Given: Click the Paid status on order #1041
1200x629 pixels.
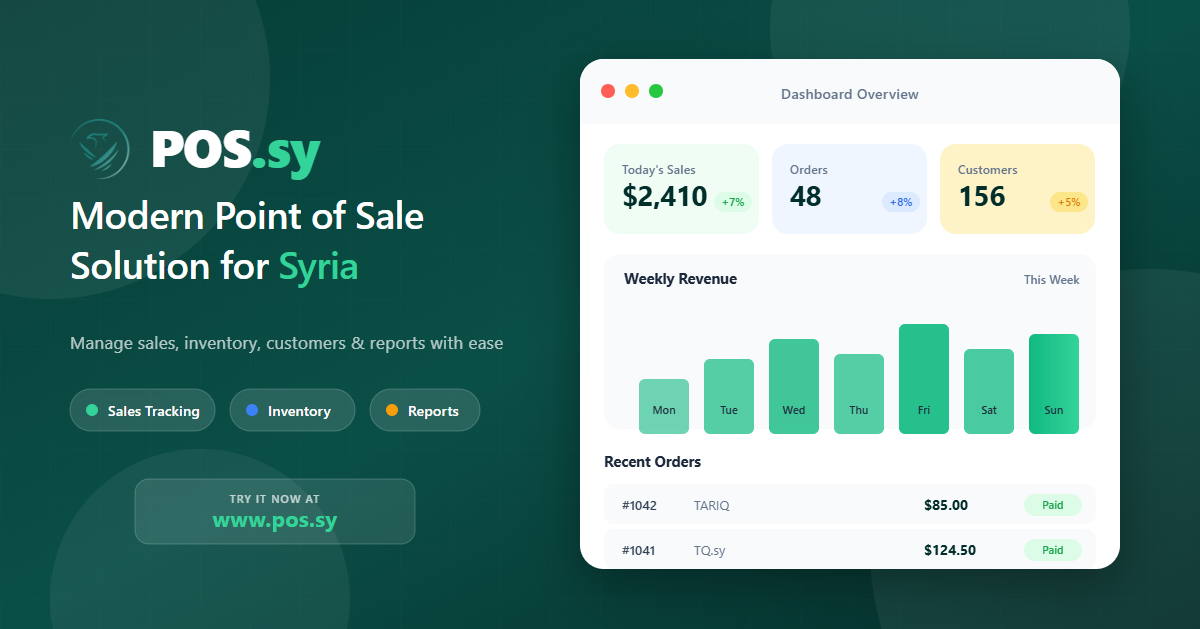Looking at the screenshot, I should [x=1052, y=550].
